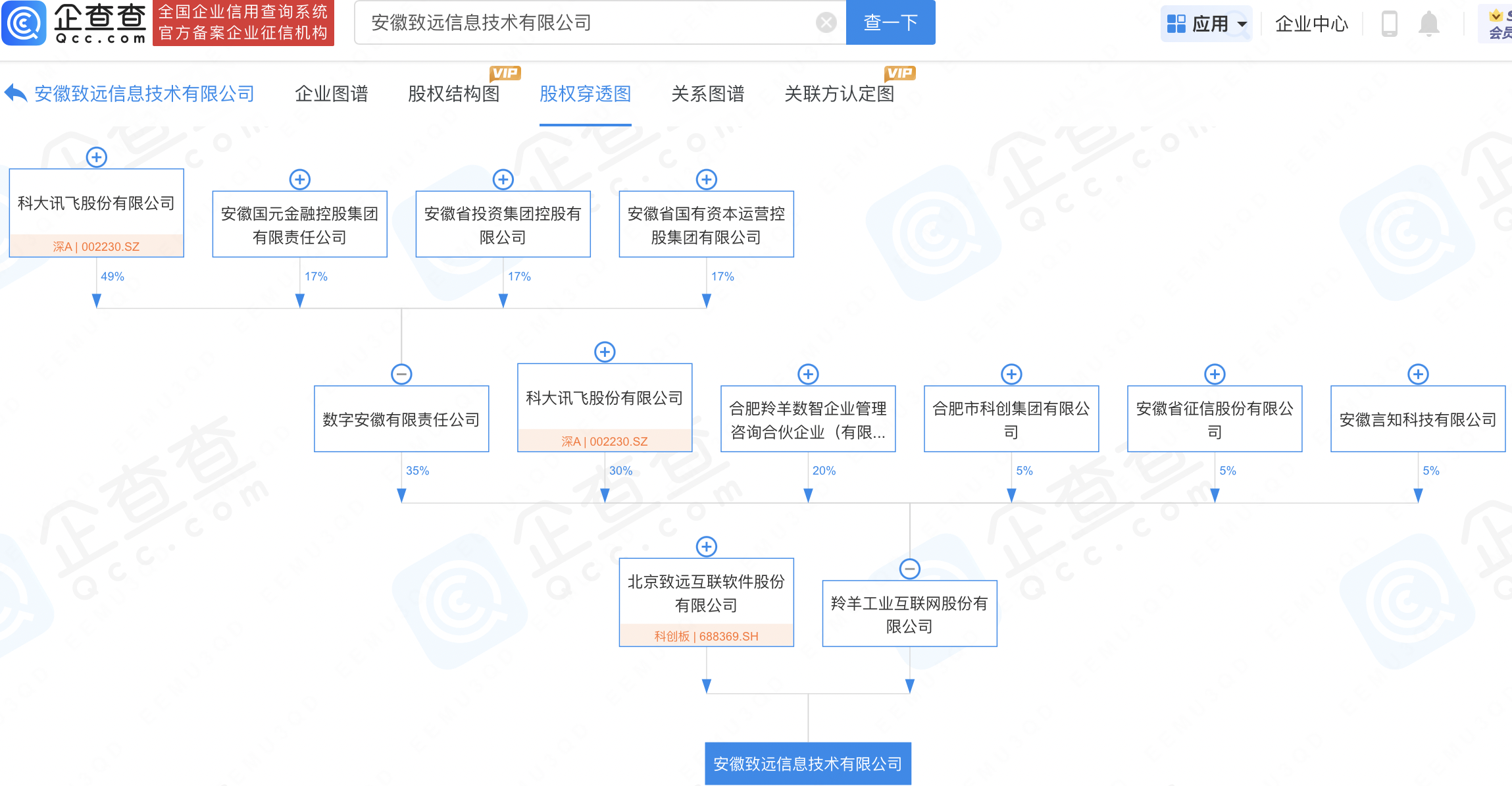Click the 20% share label
Viewport: 1512px width, 786px height.
[x=824, y=471]
